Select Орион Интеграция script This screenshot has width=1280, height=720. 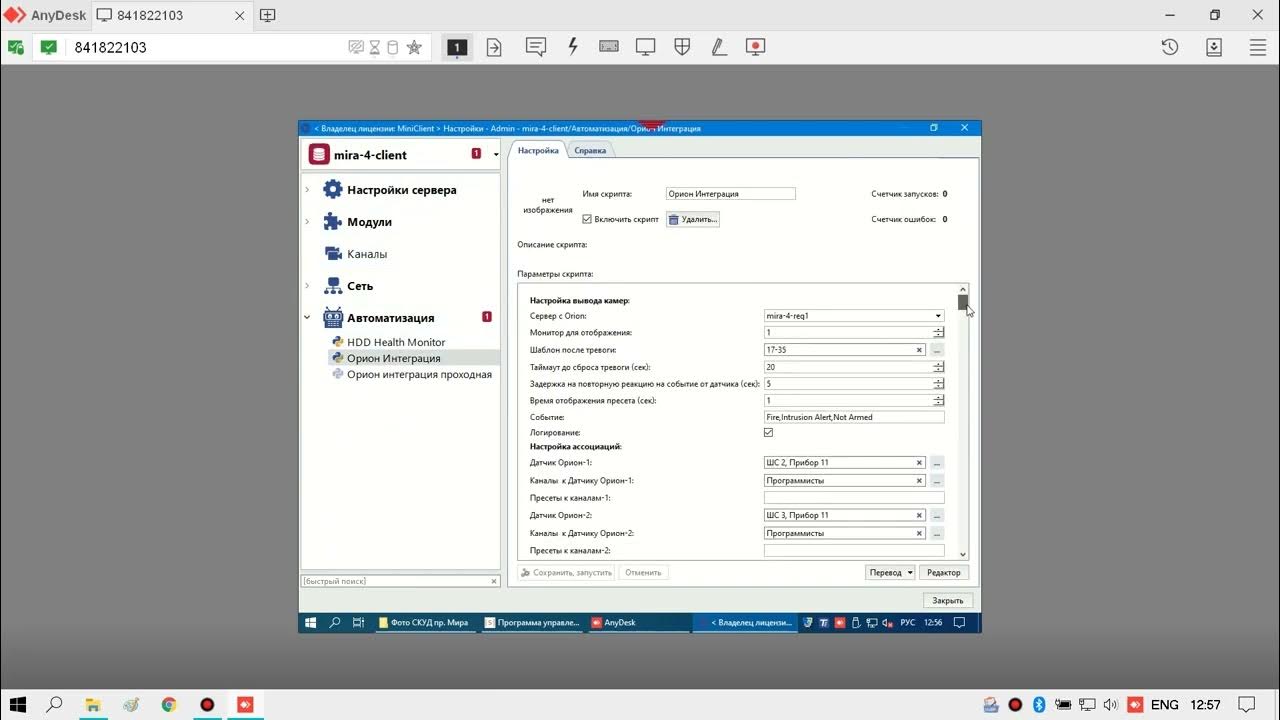[x=393, y=358]
